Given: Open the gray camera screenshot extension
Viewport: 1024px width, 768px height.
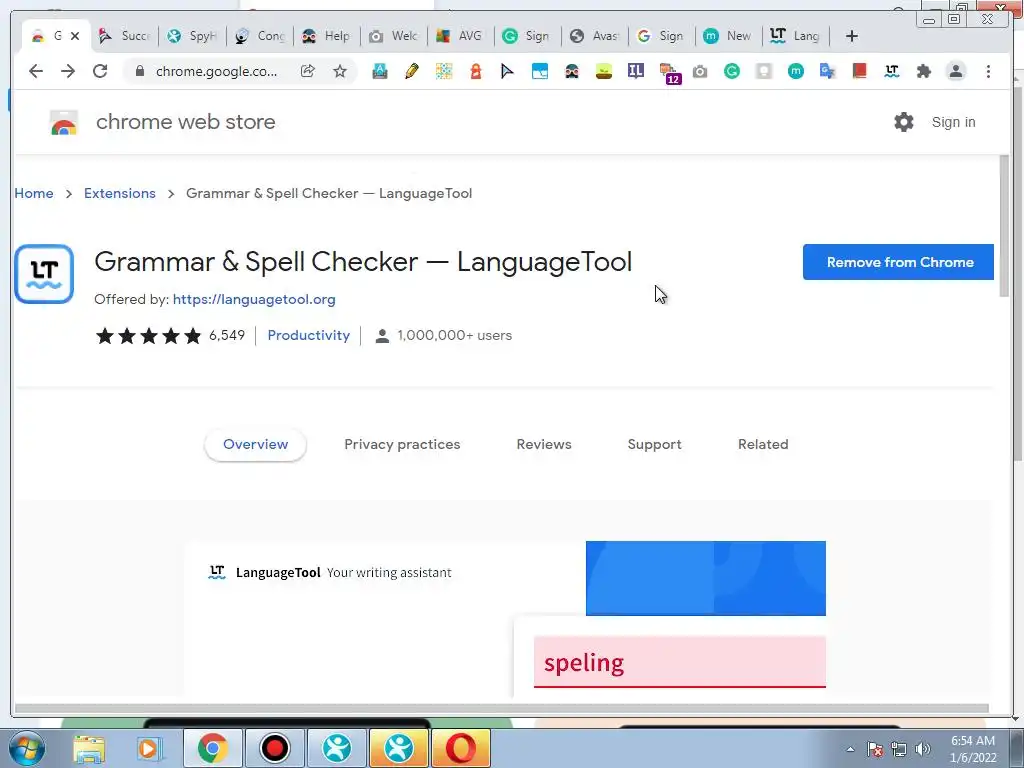Looking at the screenshot, I should pos(700,71).
